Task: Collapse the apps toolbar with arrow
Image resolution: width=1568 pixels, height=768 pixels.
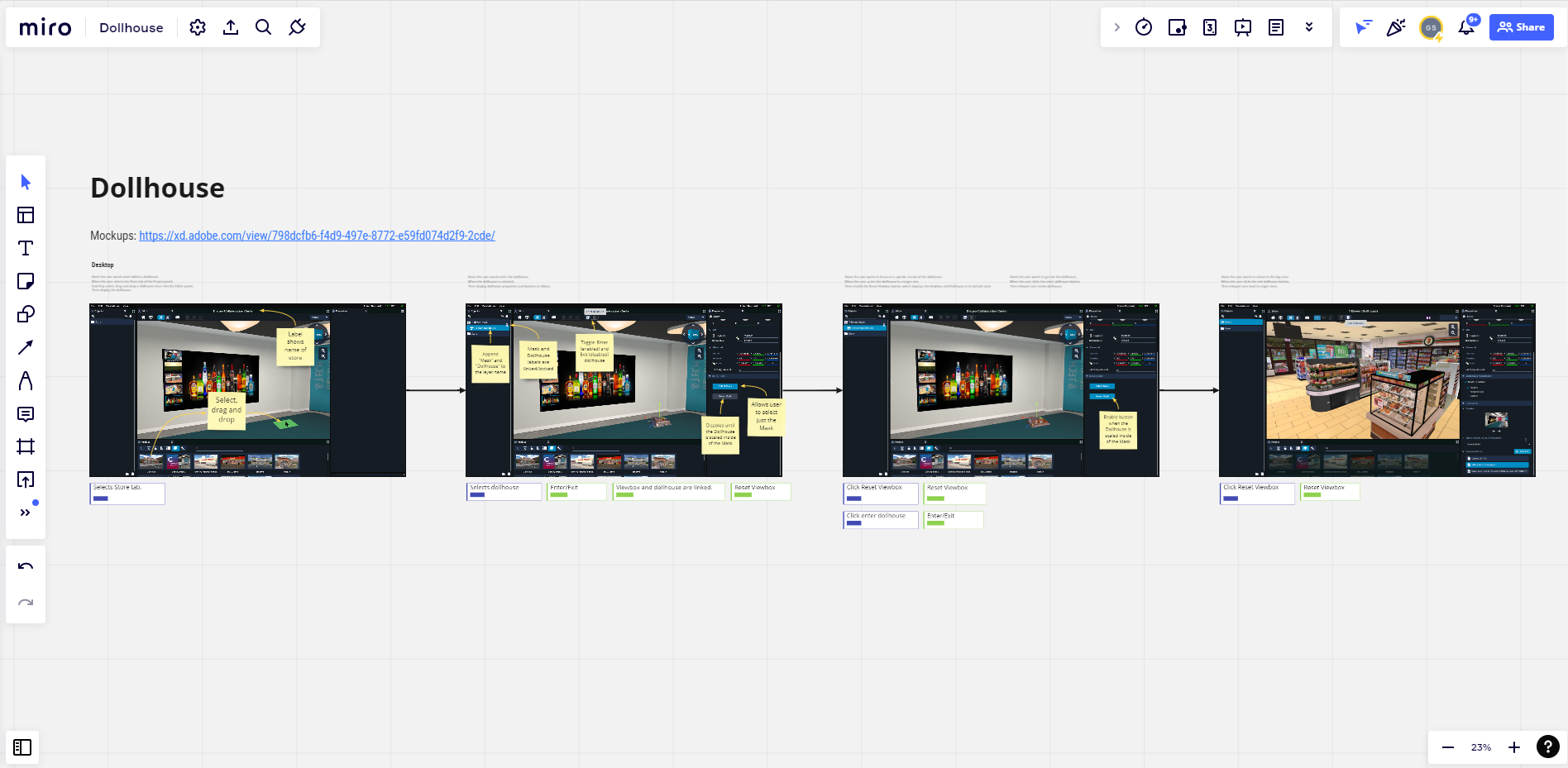Action: (x=1117, y=27)
